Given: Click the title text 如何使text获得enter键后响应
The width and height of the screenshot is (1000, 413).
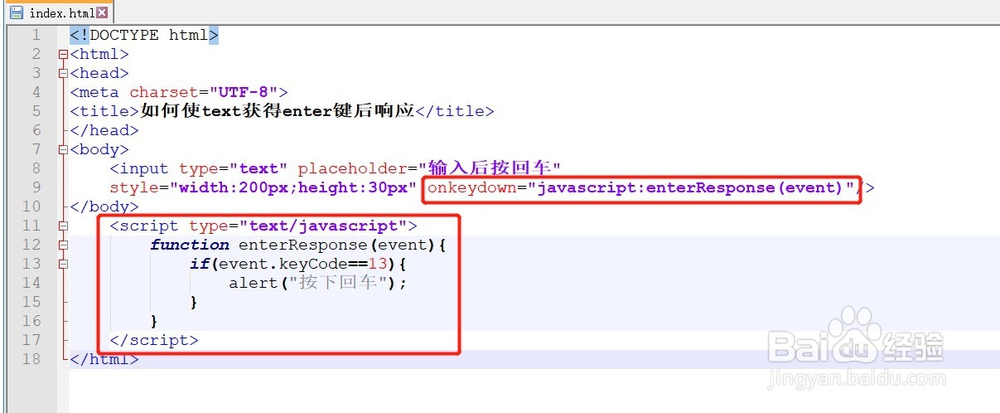Looking at the screenshot, I should tap(277, 112).
